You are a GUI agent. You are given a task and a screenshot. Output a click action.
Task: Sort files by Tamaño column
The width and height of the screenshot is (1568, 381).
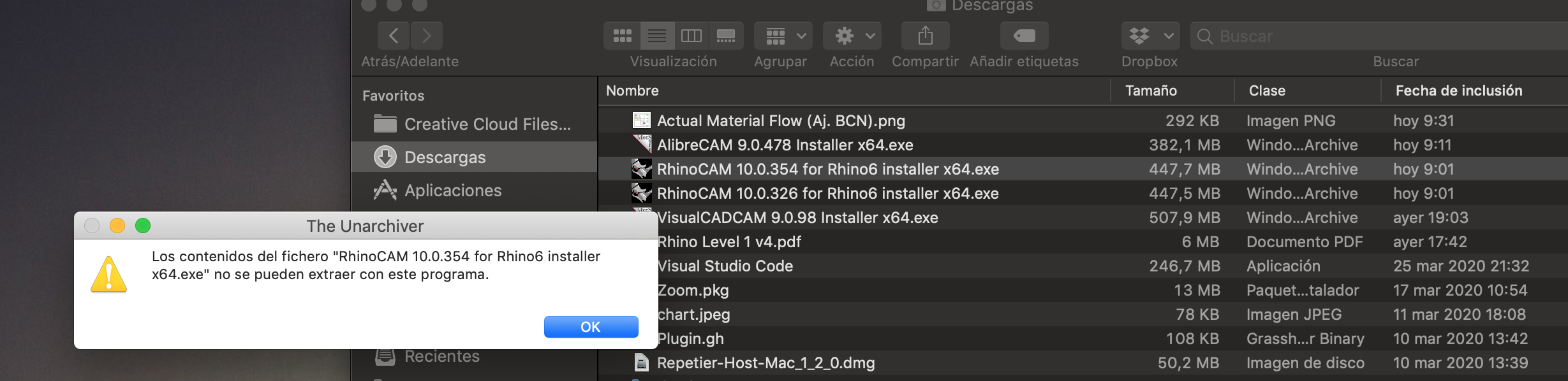point(1172,90)
